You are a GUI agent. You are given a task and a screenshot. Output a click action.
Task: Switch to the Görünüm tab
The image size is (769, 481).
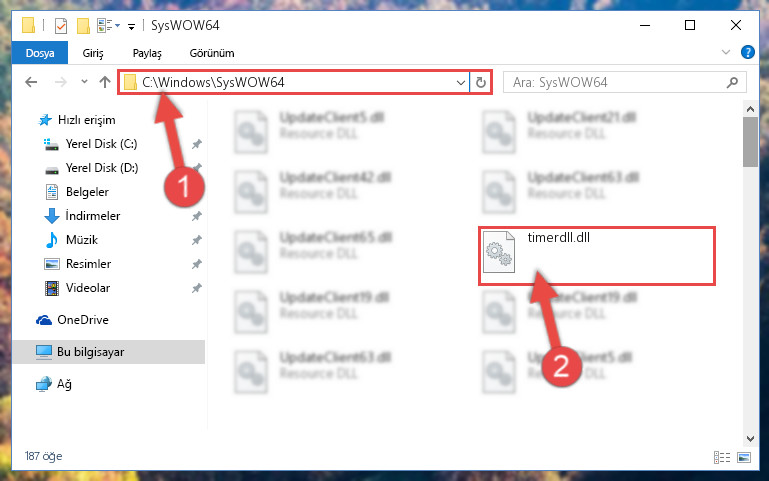coord(212,53)
